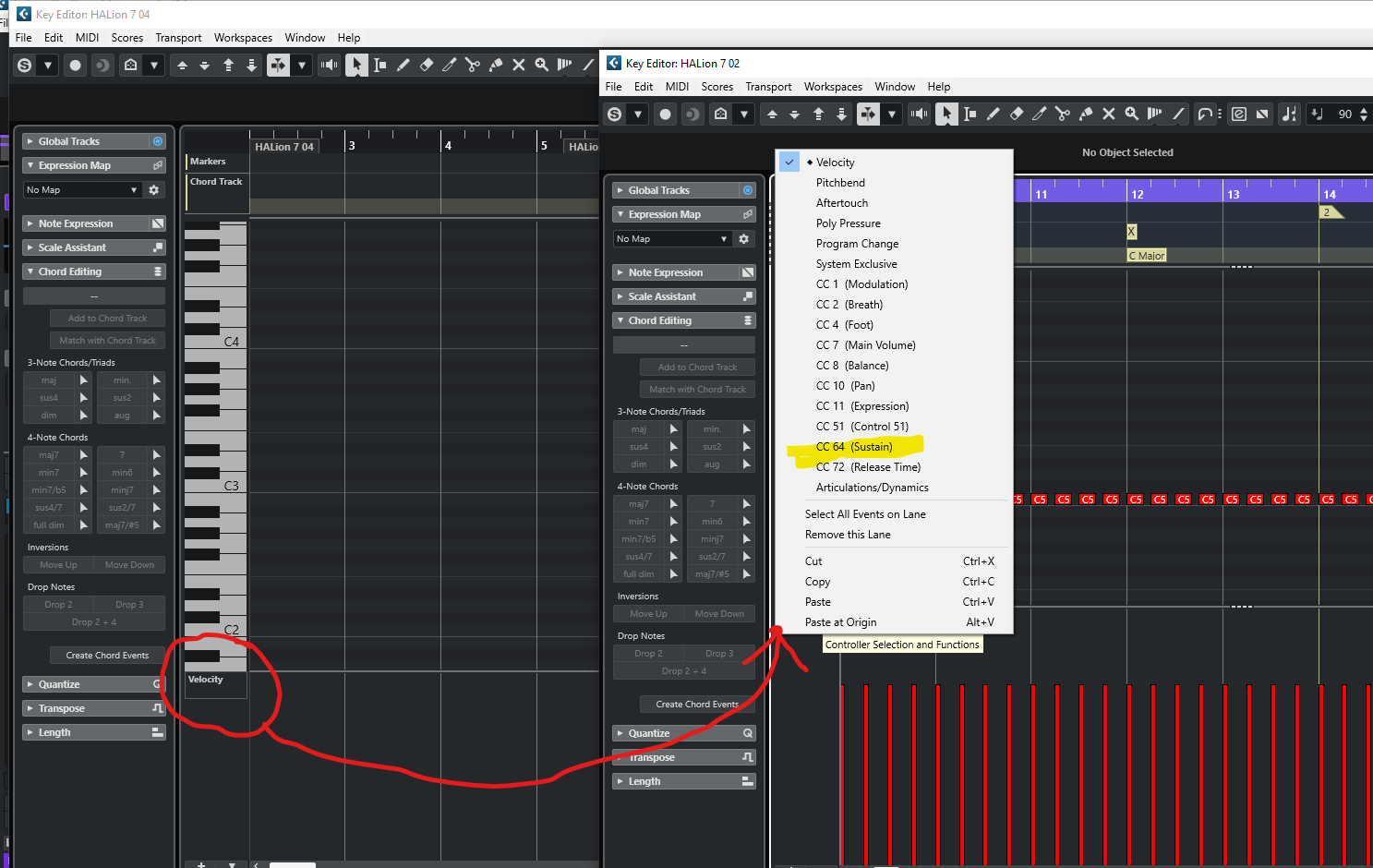Open the MIDI menu in HALion 7 02 window
The height and width of the screenshot is (868, 1373).
(677, 87)
